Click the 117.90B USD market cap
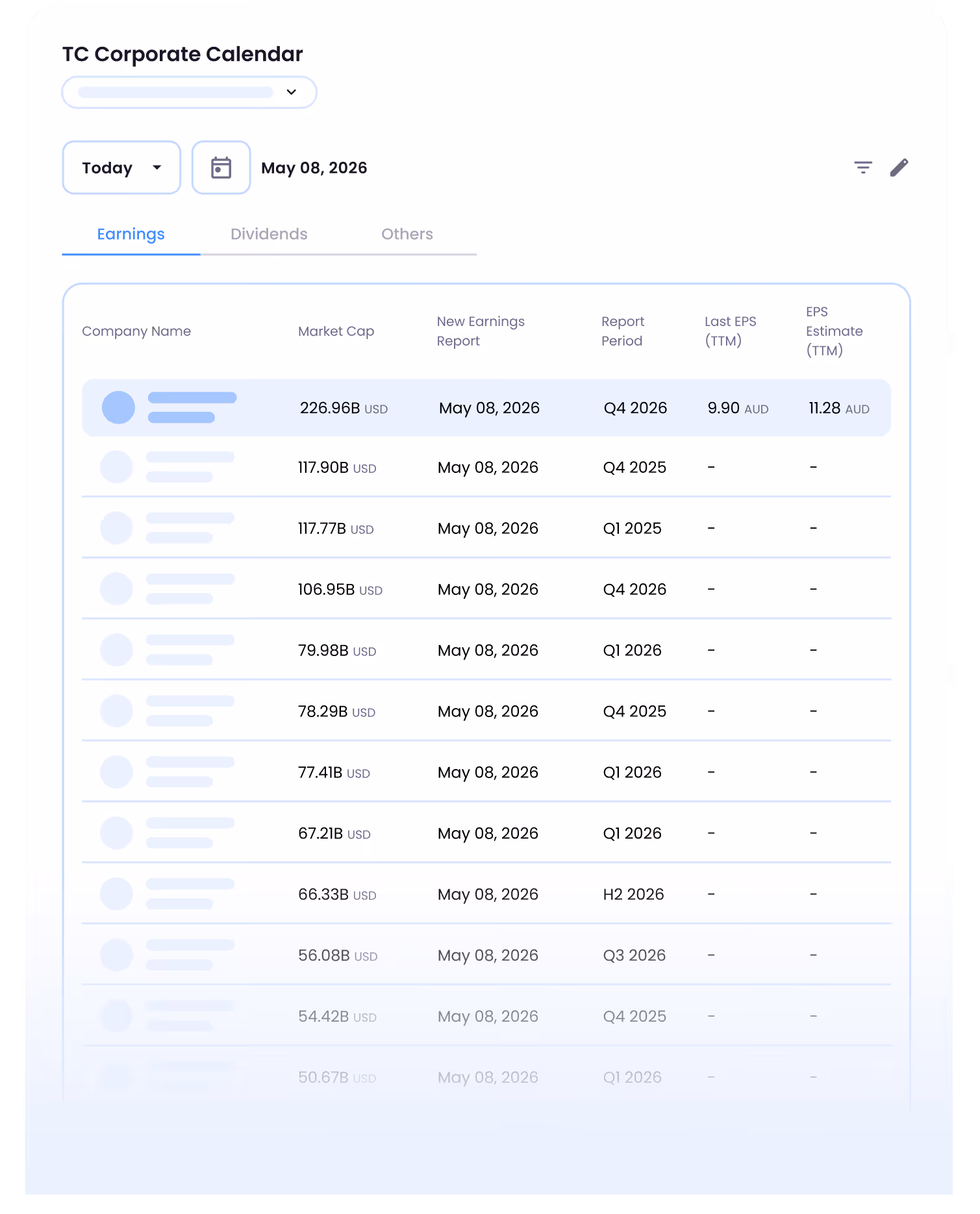 pos(337,468)
